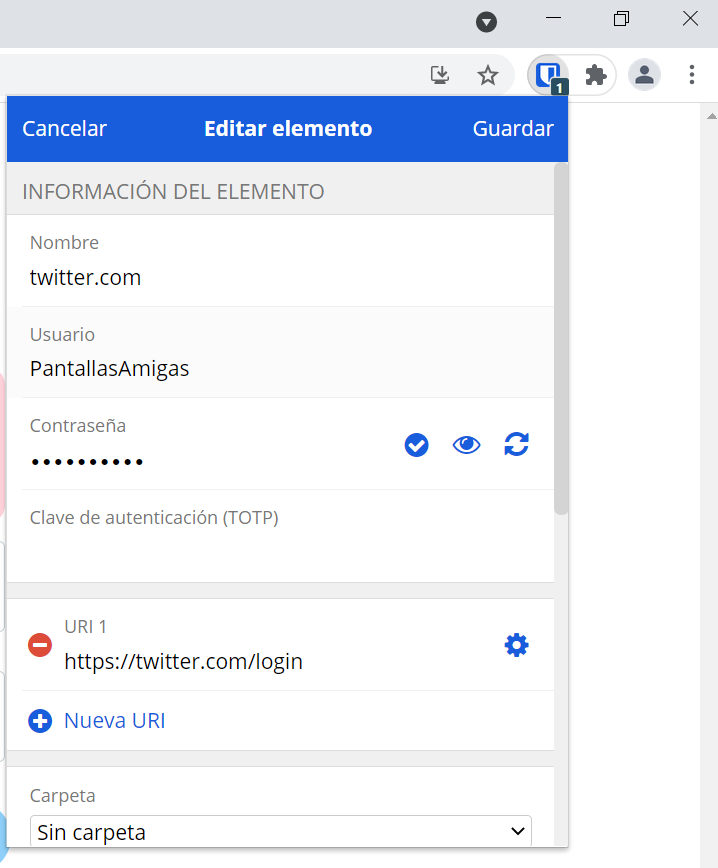
Task: Click the circular down-arrow icon in title bar
Action: coord(486,22)
